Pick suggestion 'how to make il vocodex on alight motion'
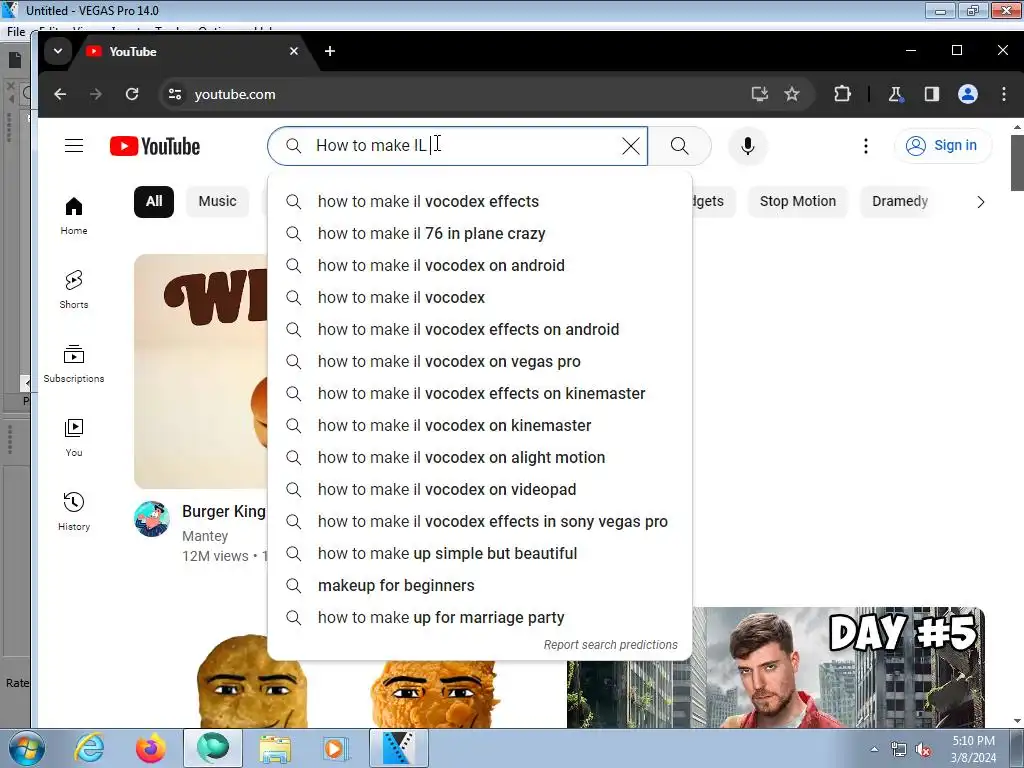Viewport: 1024px width, 768px height. point(479,457)
